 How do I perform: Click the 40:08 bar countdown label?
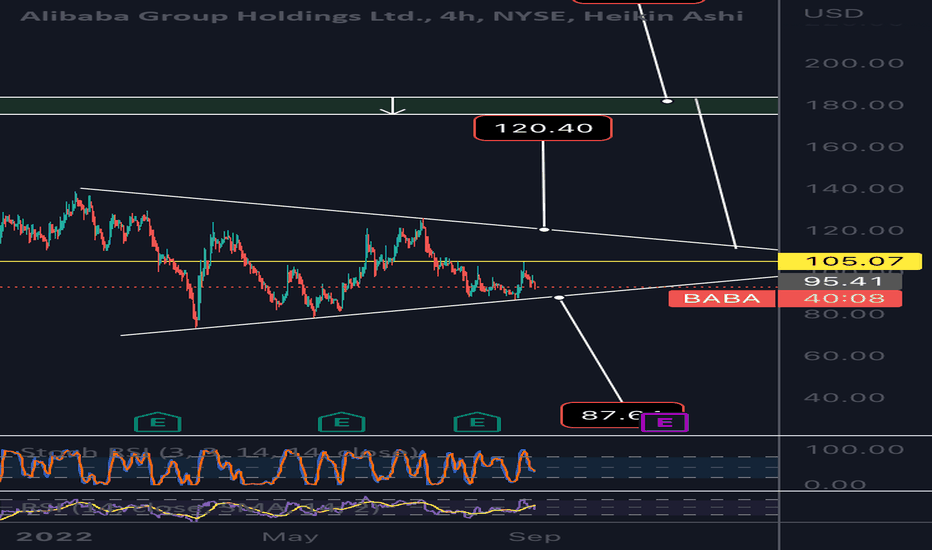pos(840,298)
